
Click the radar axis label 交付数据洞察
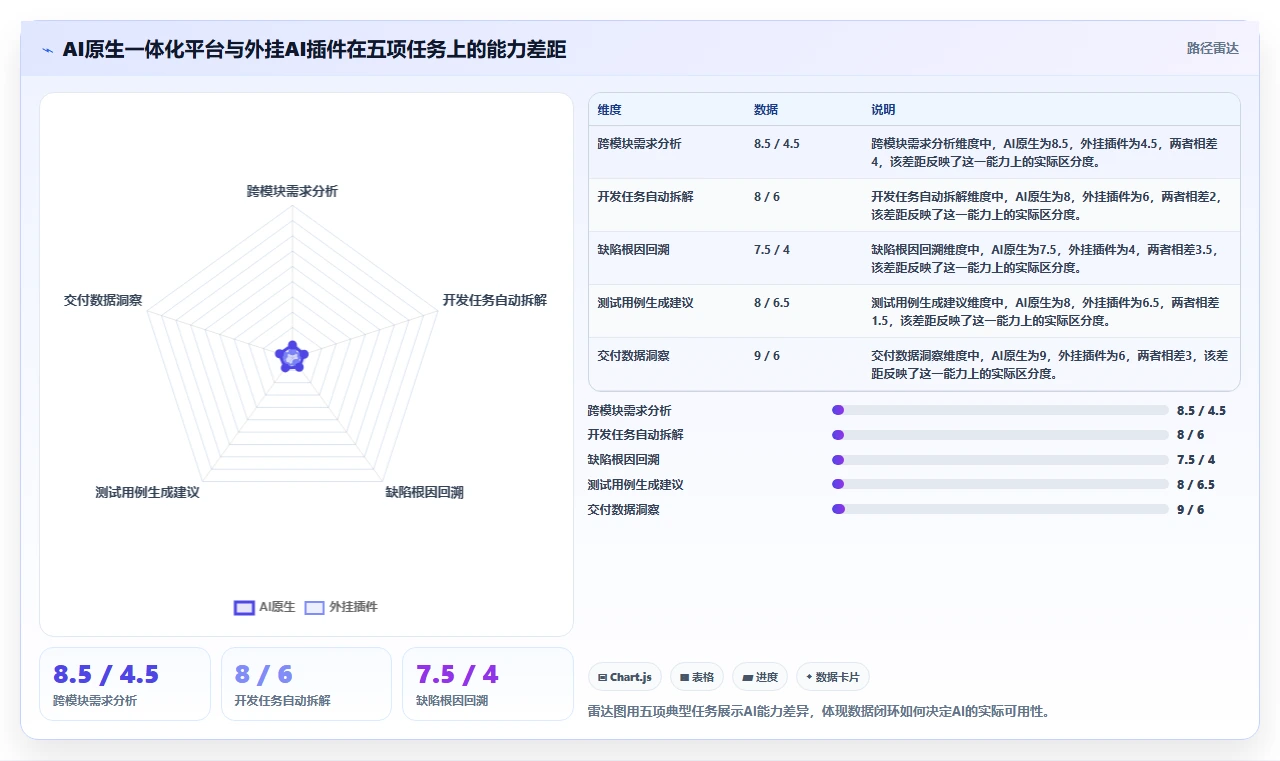click(103, 300)
